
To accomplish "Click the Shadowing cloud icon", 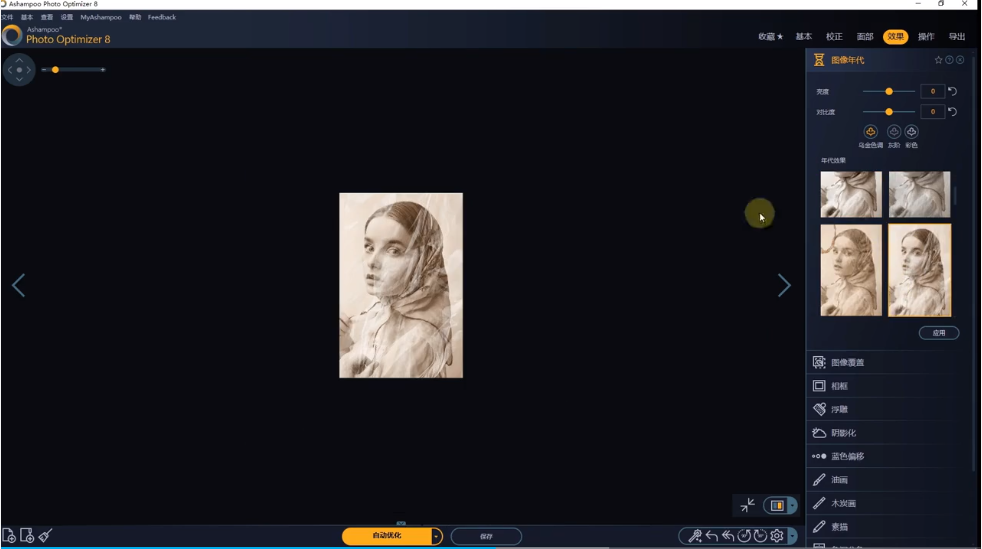I will (819, 433).
